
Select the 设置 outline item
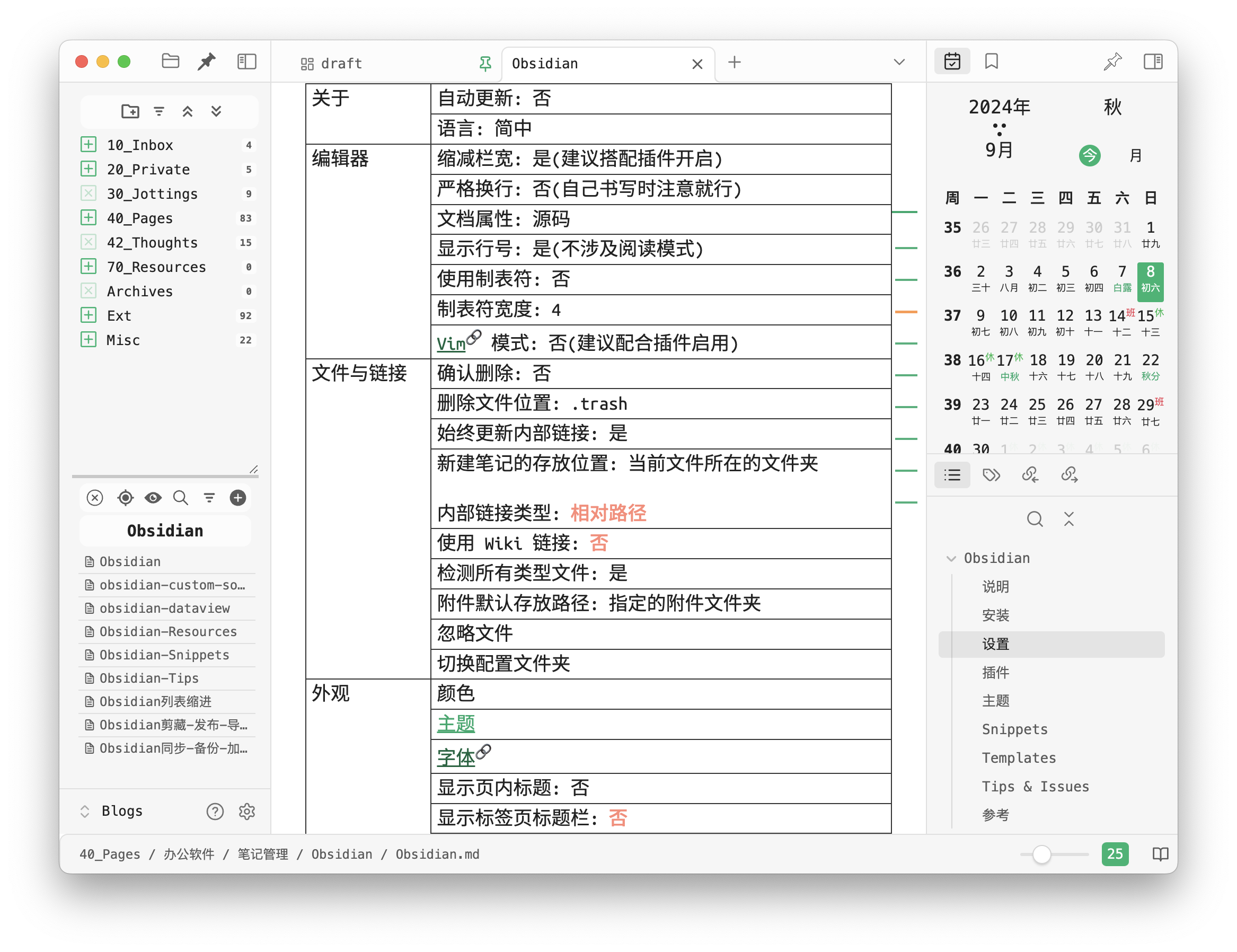pyautogui.click(x=995, y=644)
